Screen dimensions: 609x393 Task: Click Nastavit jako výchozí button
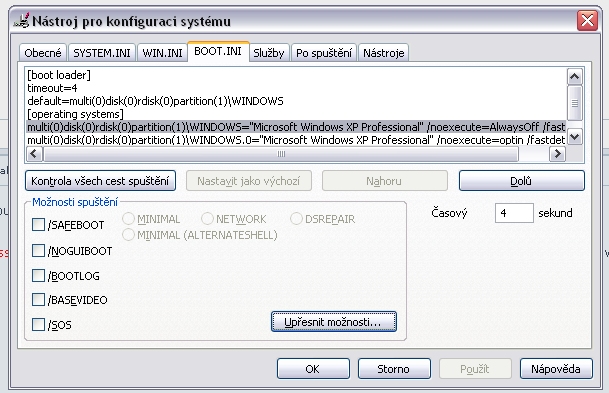(249, 181)
